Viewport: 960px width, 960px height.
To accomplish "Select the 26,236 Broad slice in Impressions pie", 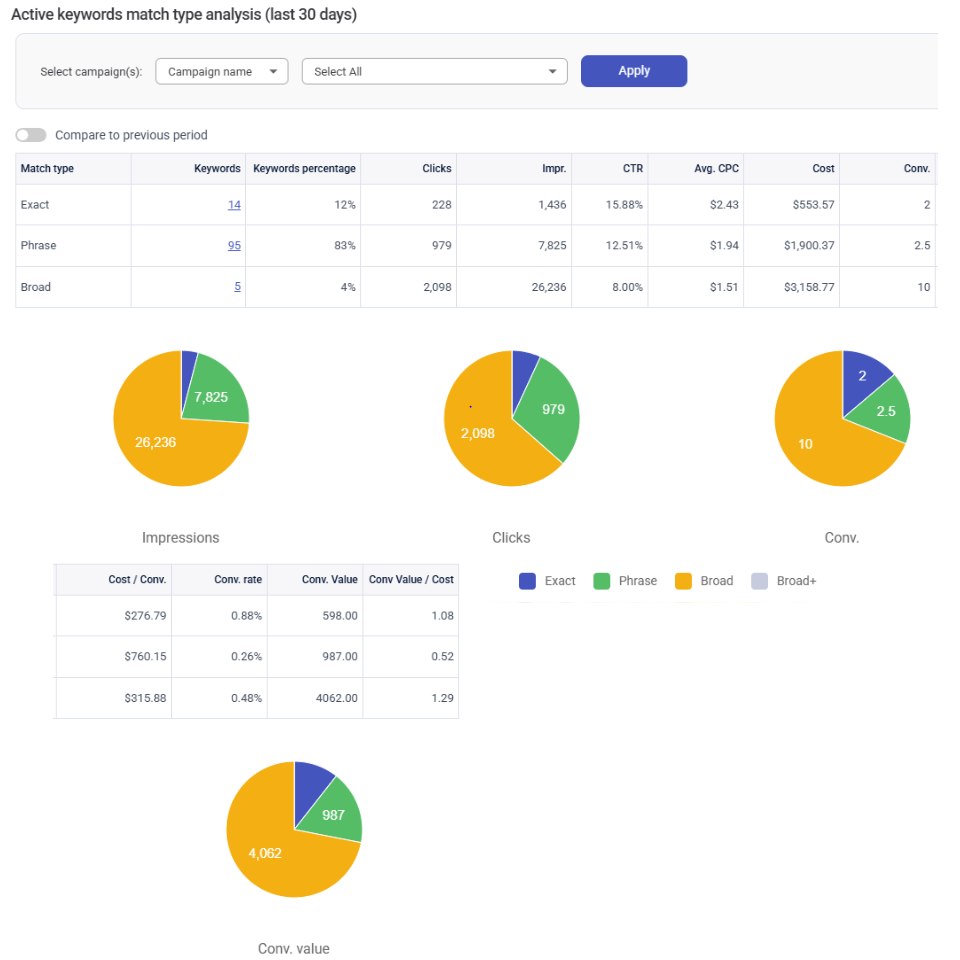I will tap(156, 442).
